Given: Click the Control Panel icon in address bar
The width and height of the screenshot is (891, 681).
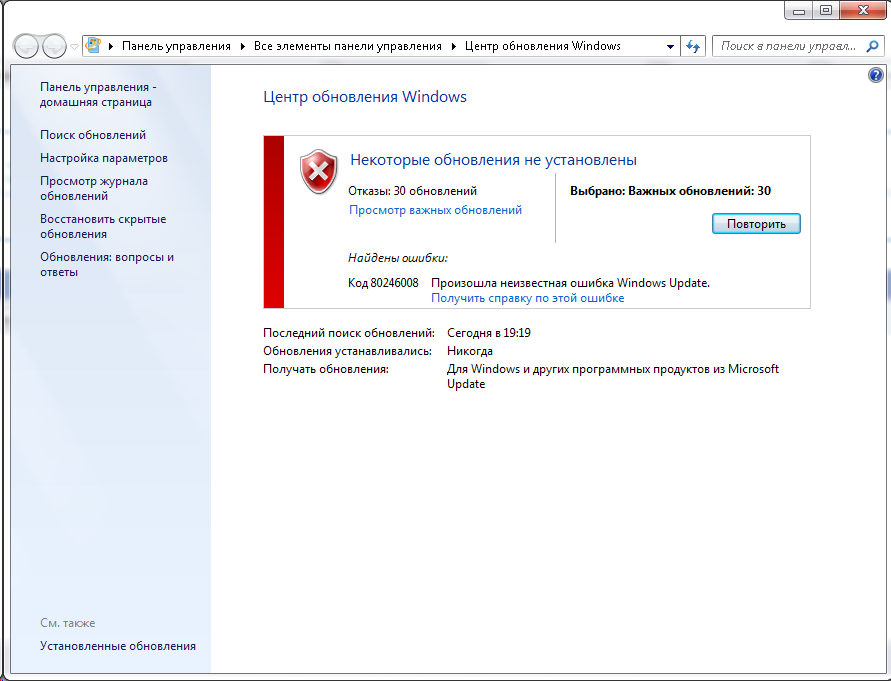Looking at the screenshot, I should point(93,45).
